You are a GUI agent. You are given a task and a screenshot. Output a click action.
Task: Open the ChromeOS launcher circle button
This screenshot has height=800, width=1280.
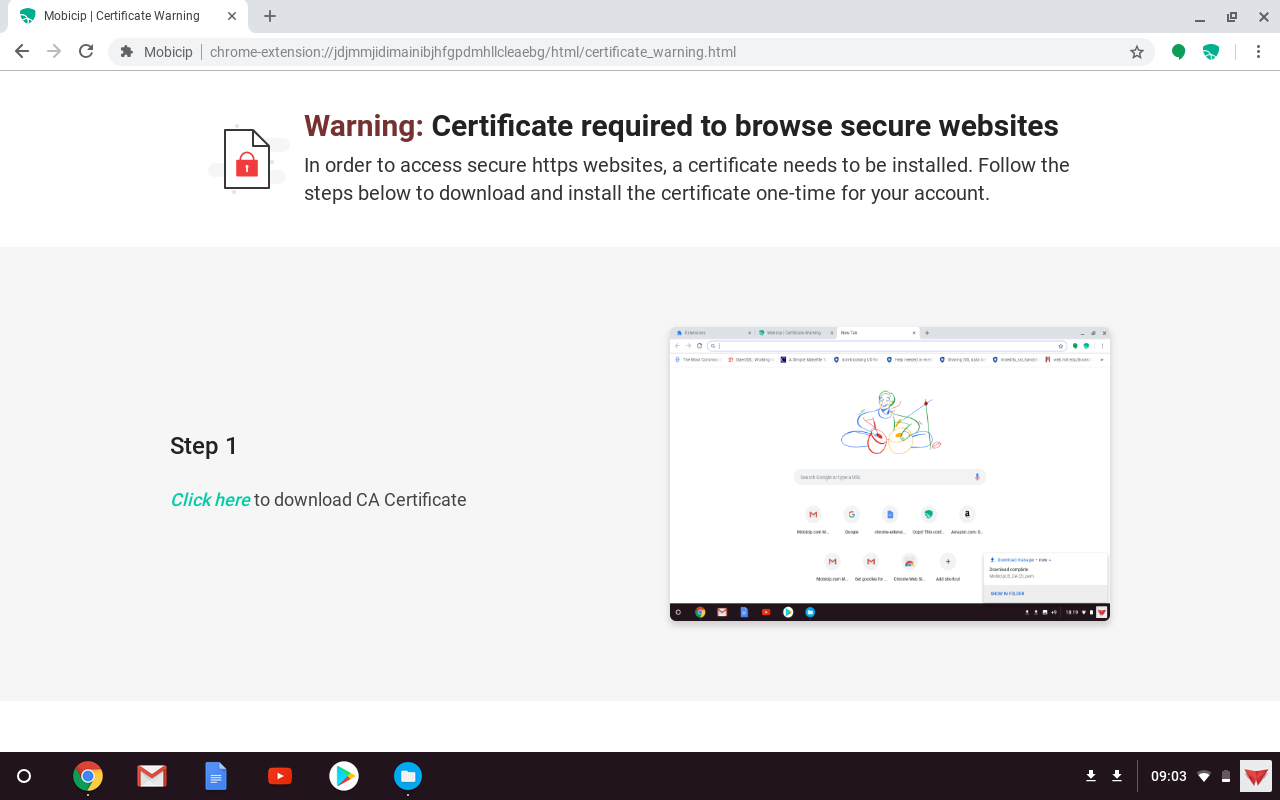(24, 776)
